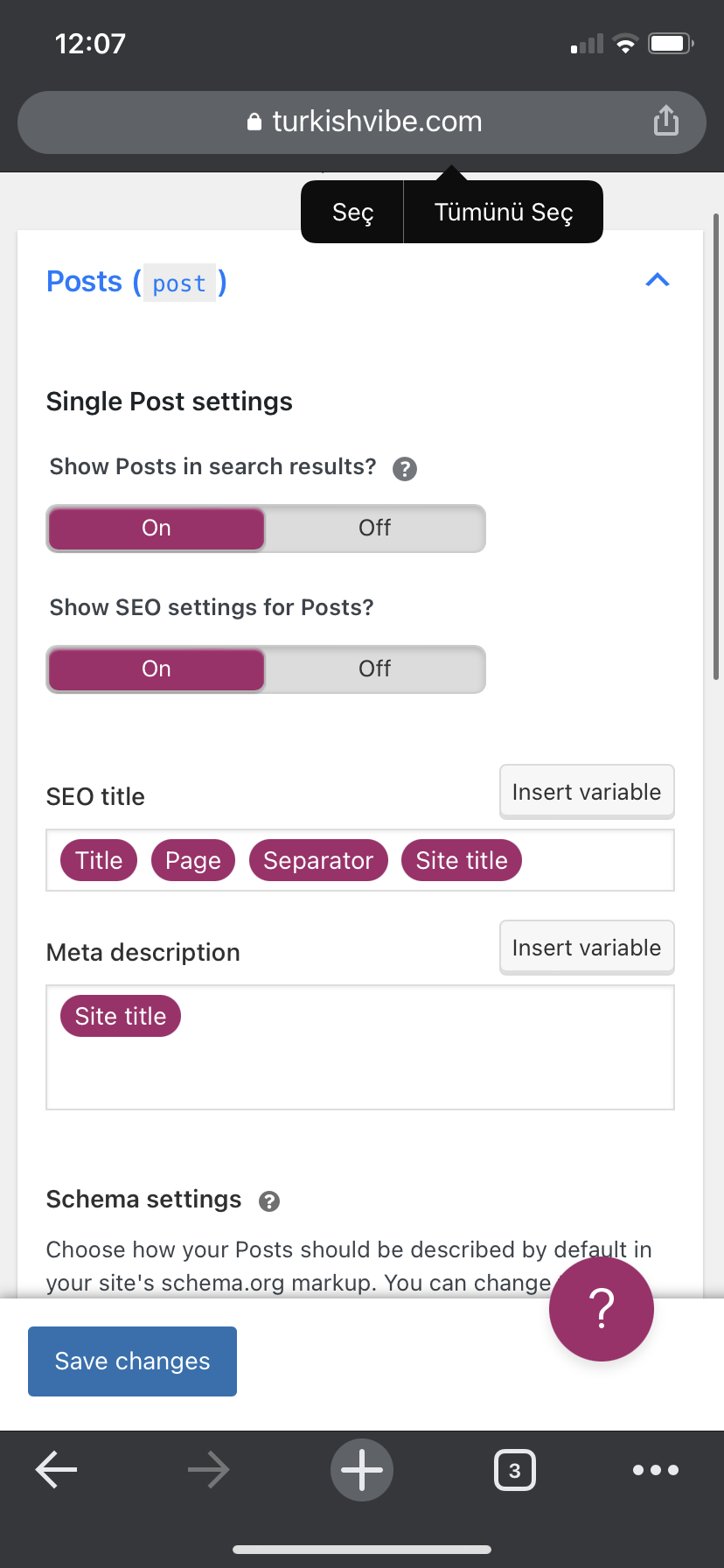The height and width of the screenshot is (1568, 724).
Task: Click inside the Meta description field
Action: (x=360, y=1048)
